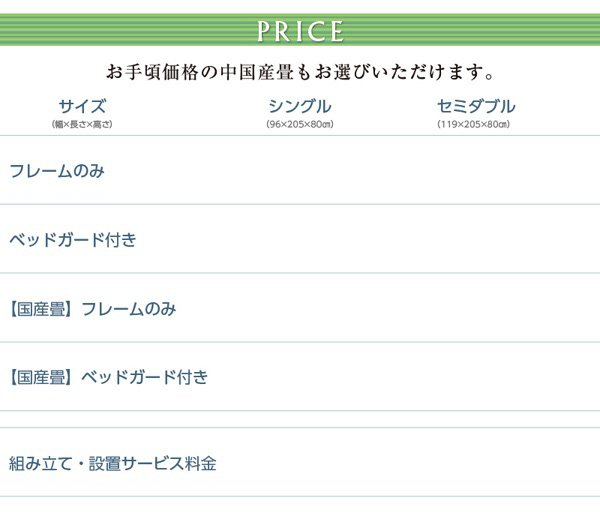Click シングル price cell for 【国産畳】フレームのみ row
Screen dimensions: 600x516
pyautogui.click(x=299, y=309)
